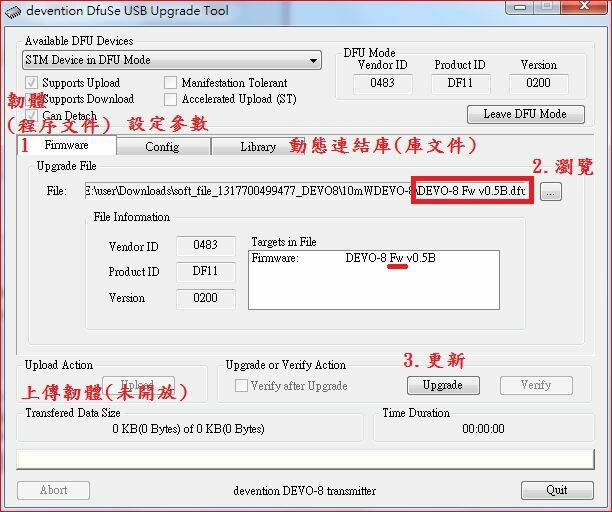Click the Time Duration 00:00:00 value
Image resolution: width=612 pixels, height=512 pixels.
click(483, 429)
